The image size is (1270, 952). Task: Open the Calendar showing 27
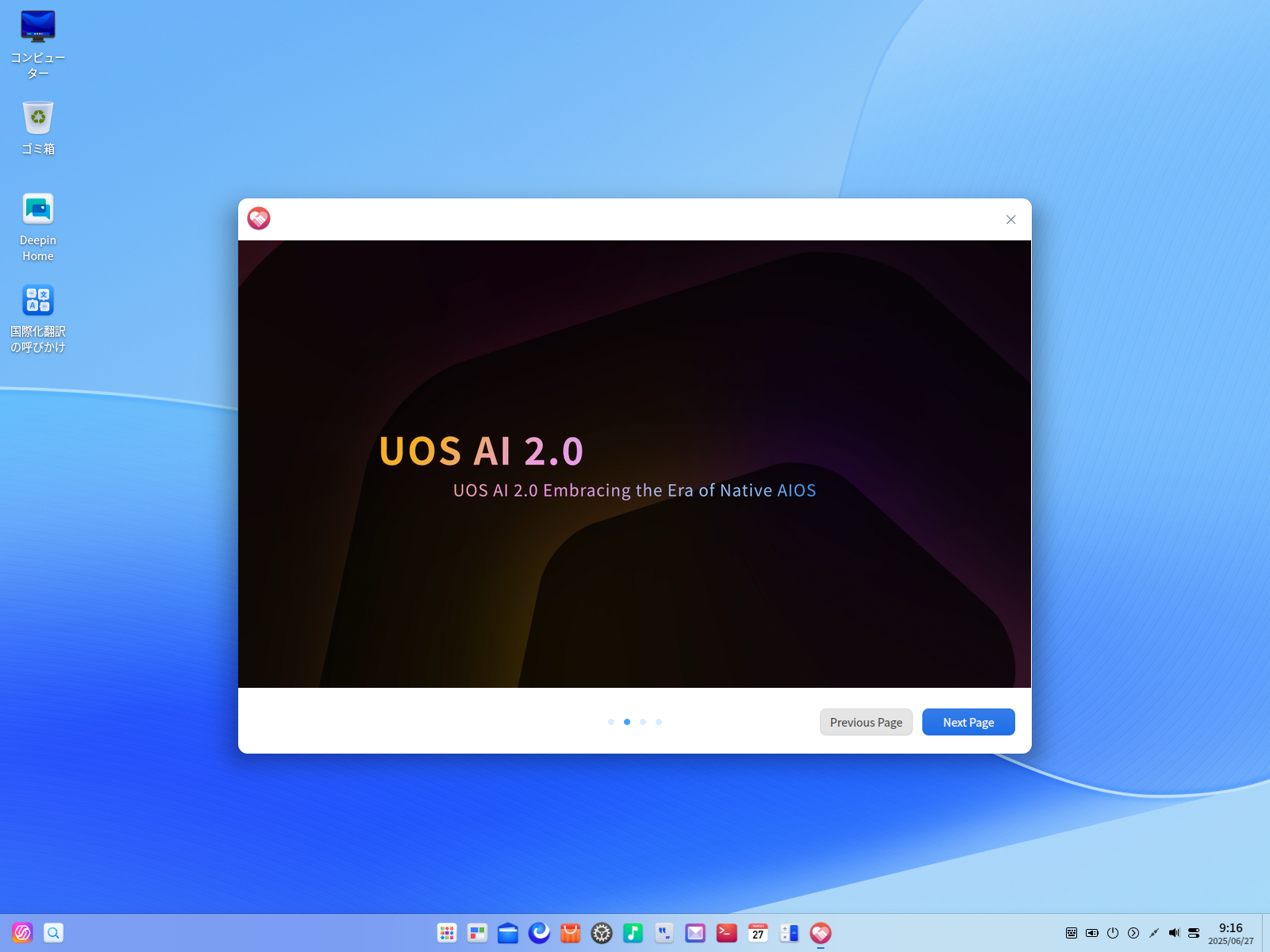(758, 933)
